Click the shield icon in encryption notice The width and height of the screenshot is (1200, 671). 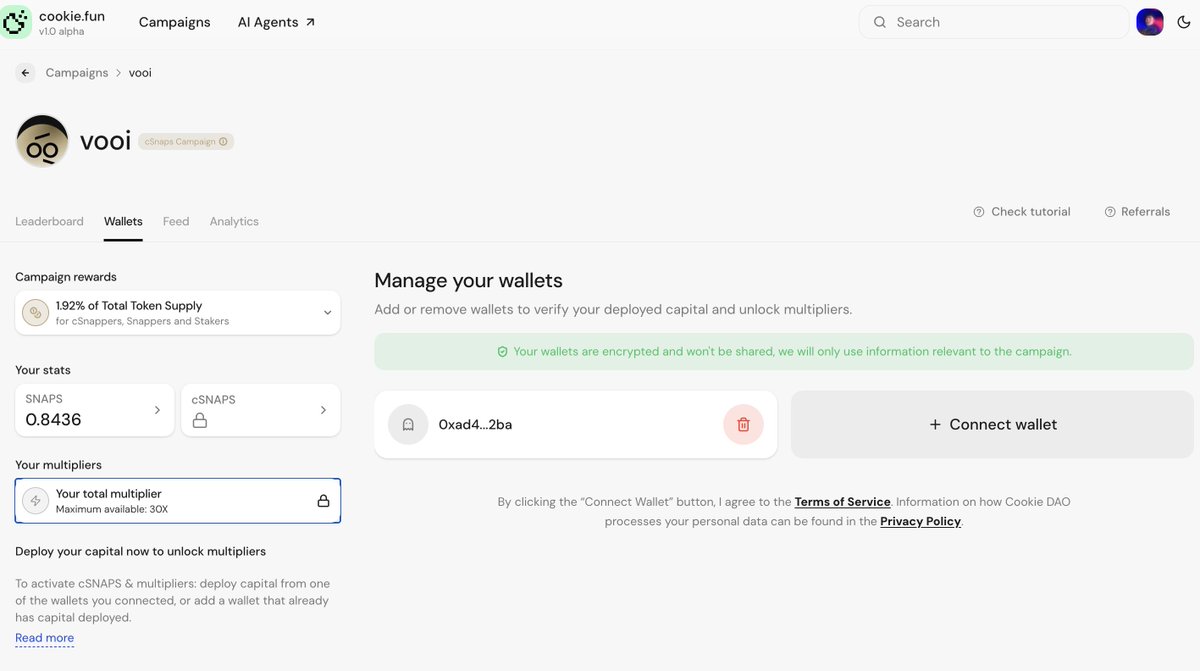tap(503, 352)
